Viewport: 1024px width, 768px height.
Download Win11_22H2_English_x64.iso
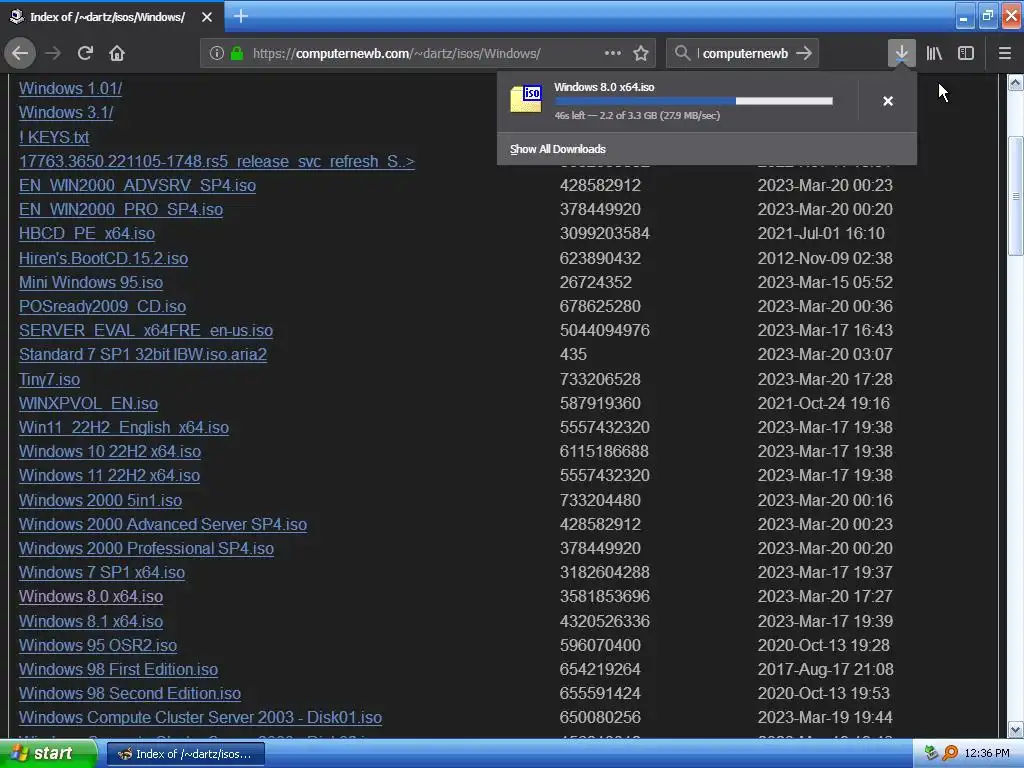(124, 428)
